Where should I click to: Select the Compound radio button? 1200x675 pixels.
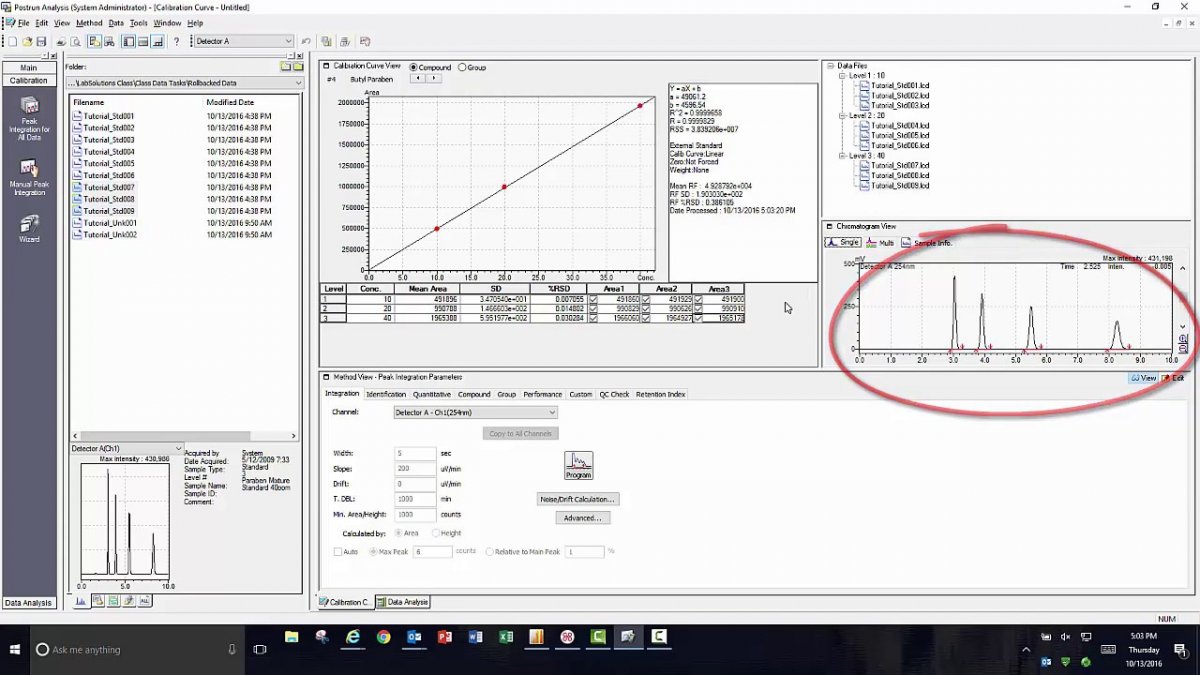(x=414, y=67)
